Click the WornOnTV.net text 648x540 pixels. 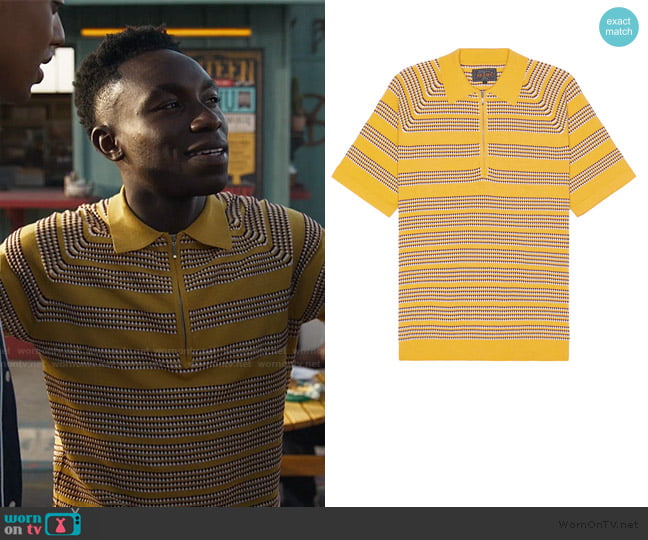[x=598, y=524]
